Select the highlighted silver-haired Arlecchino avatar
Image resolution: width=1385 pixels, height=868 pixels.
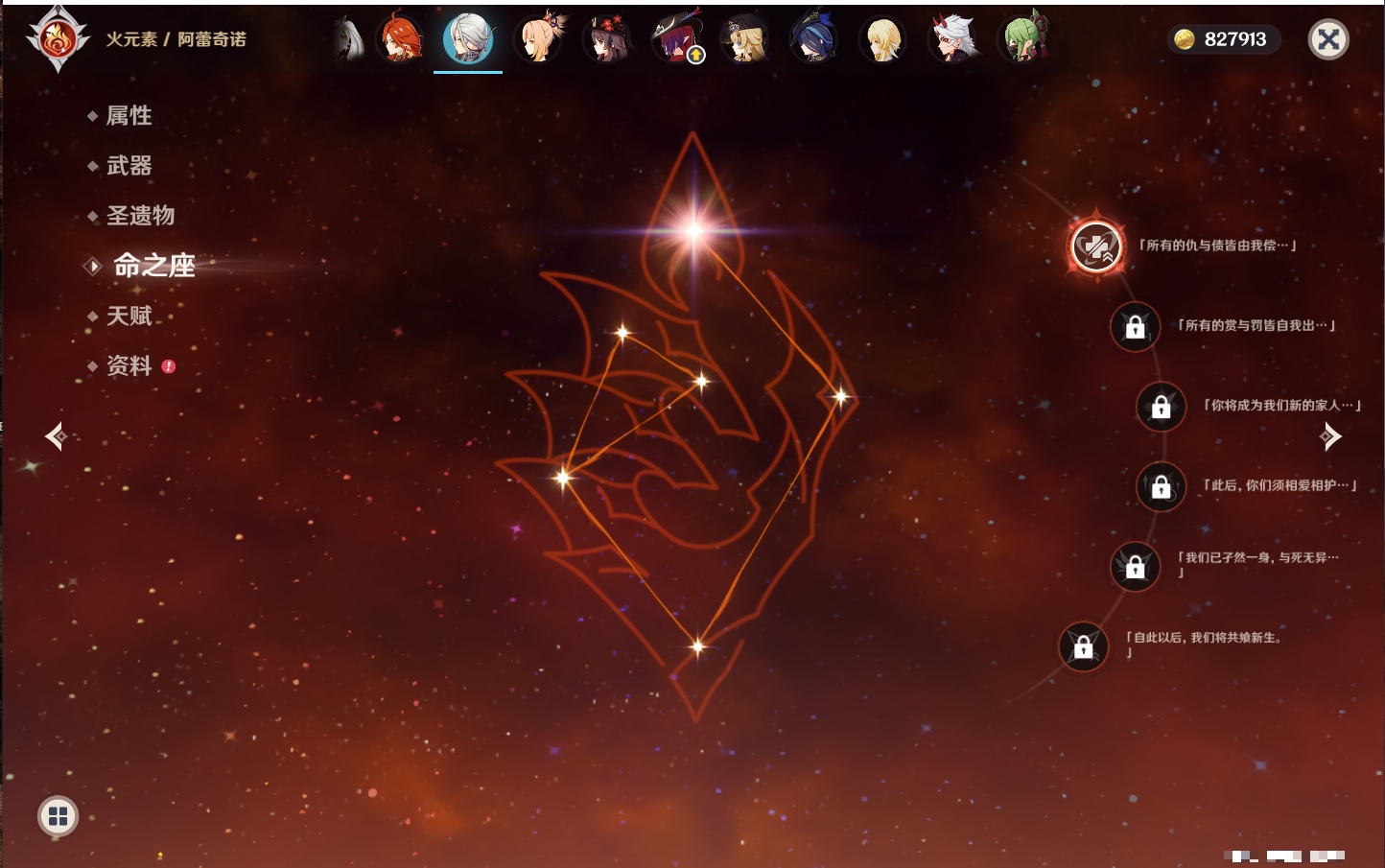click(468, 38)
